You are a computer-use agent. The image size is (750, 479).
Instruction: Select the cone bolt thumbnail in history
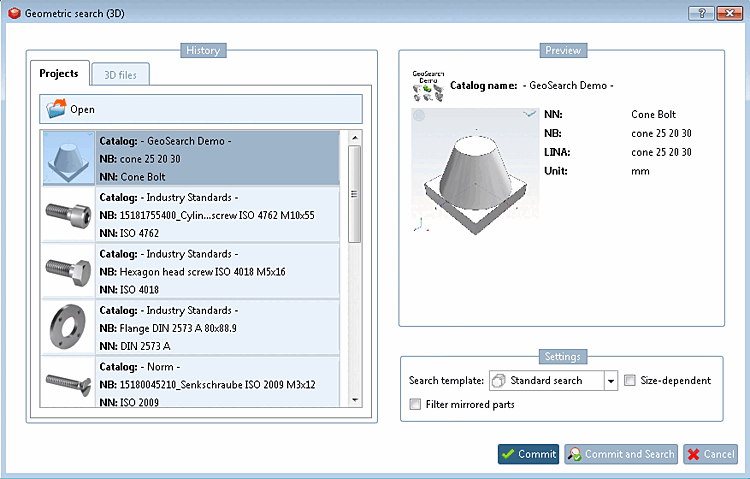click(69, 158)
